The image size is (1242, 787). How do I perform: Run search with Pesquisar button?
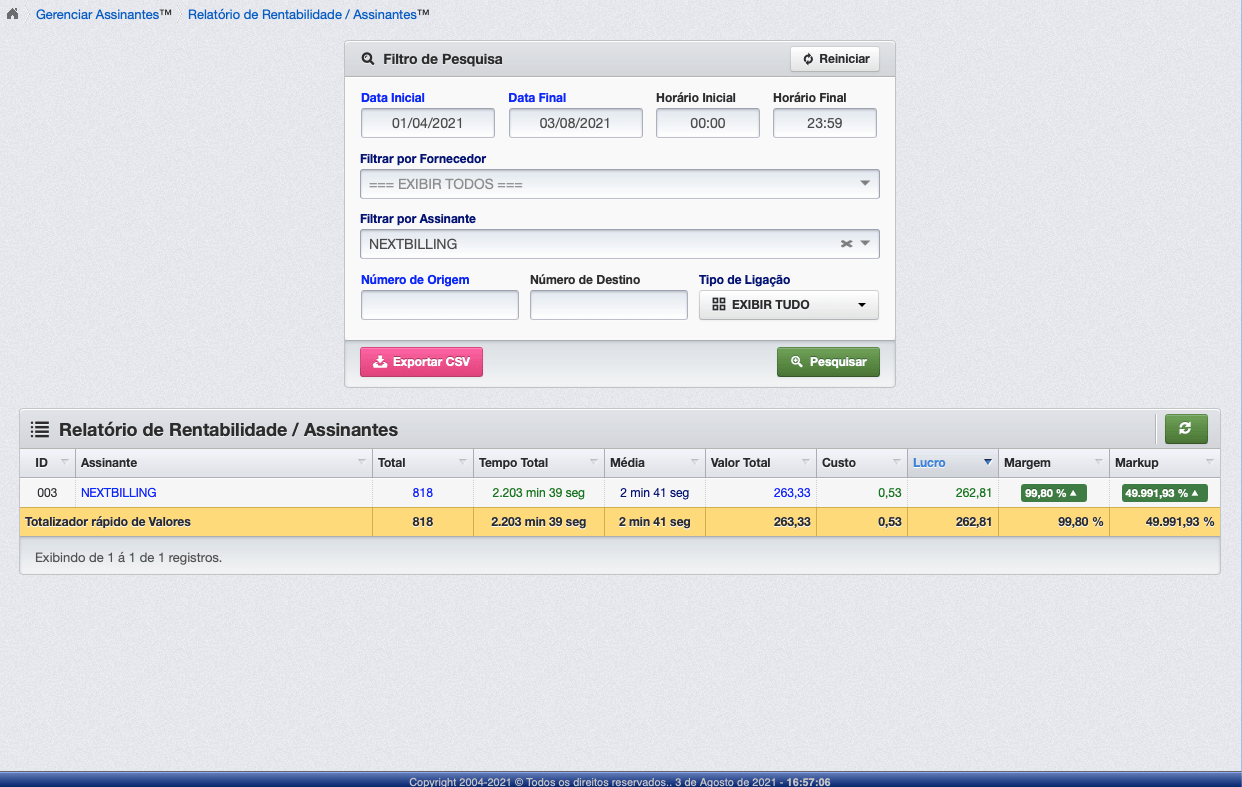pos(828,362)
